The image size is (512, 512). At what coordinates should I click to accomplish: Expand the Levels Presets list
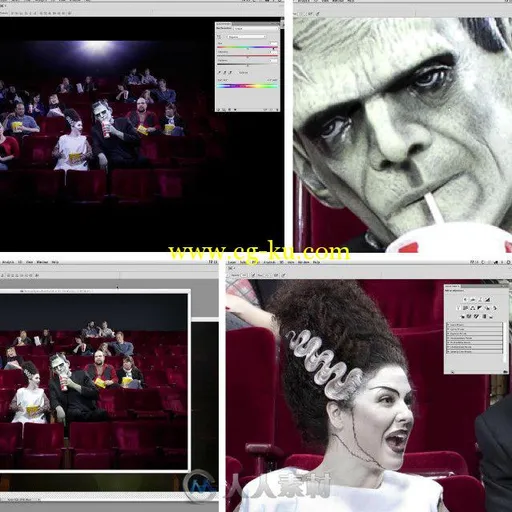coord(448,325)
